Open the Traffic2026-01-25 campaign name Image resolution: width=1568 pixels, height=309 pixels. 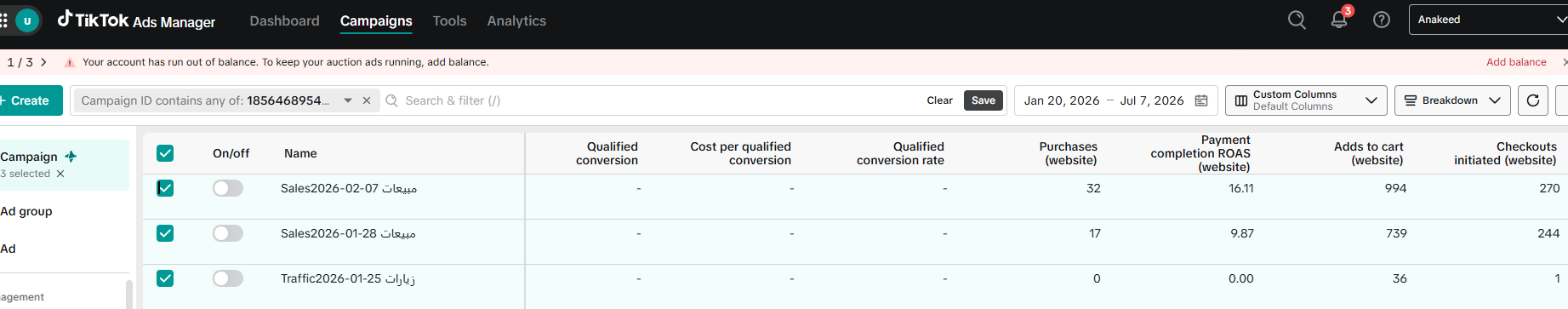[x=348, y=278]
